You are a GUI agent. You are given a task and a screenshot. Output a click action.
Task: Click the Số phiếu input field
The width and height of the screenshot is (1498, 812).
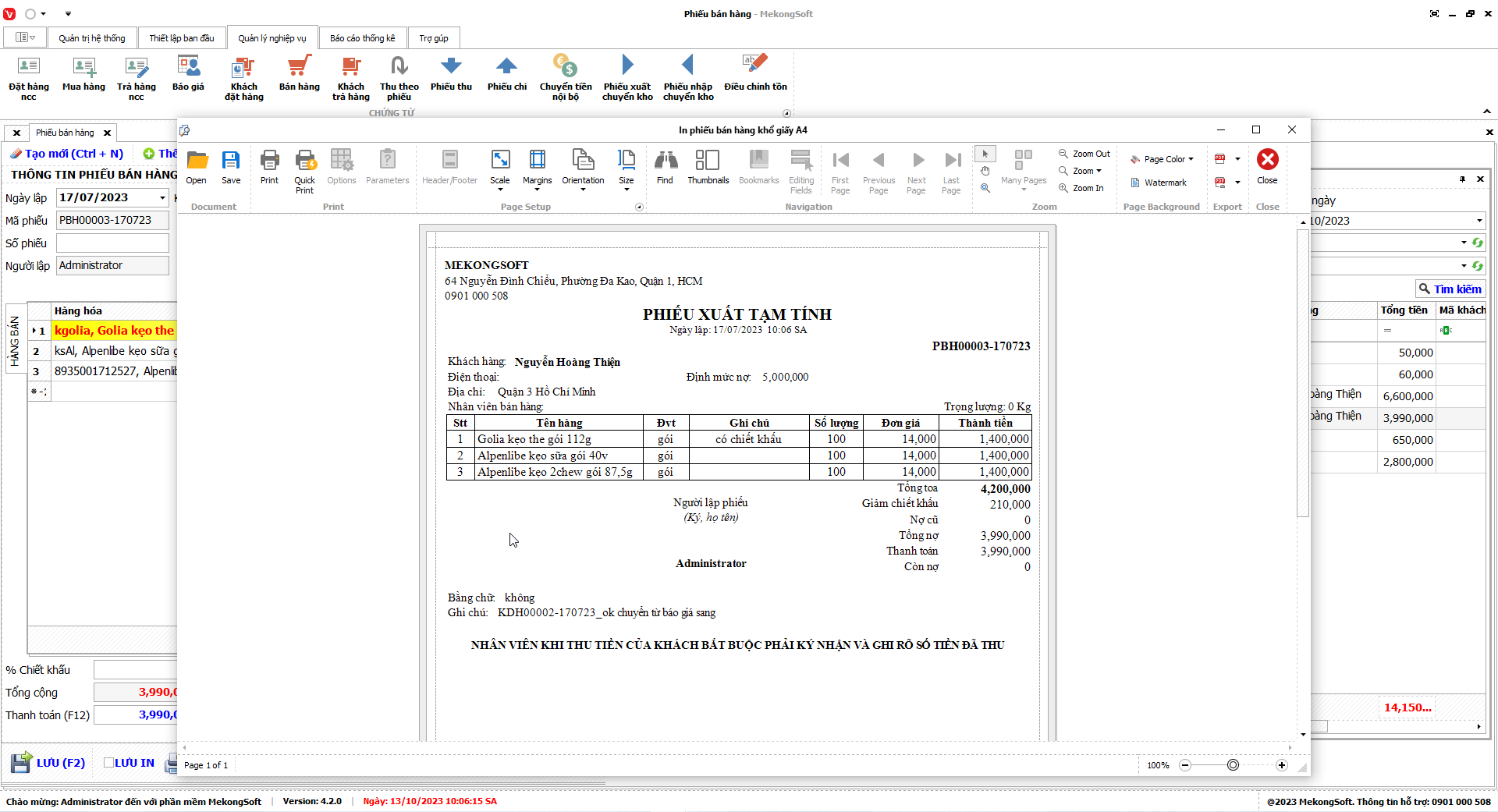(112, 243)
